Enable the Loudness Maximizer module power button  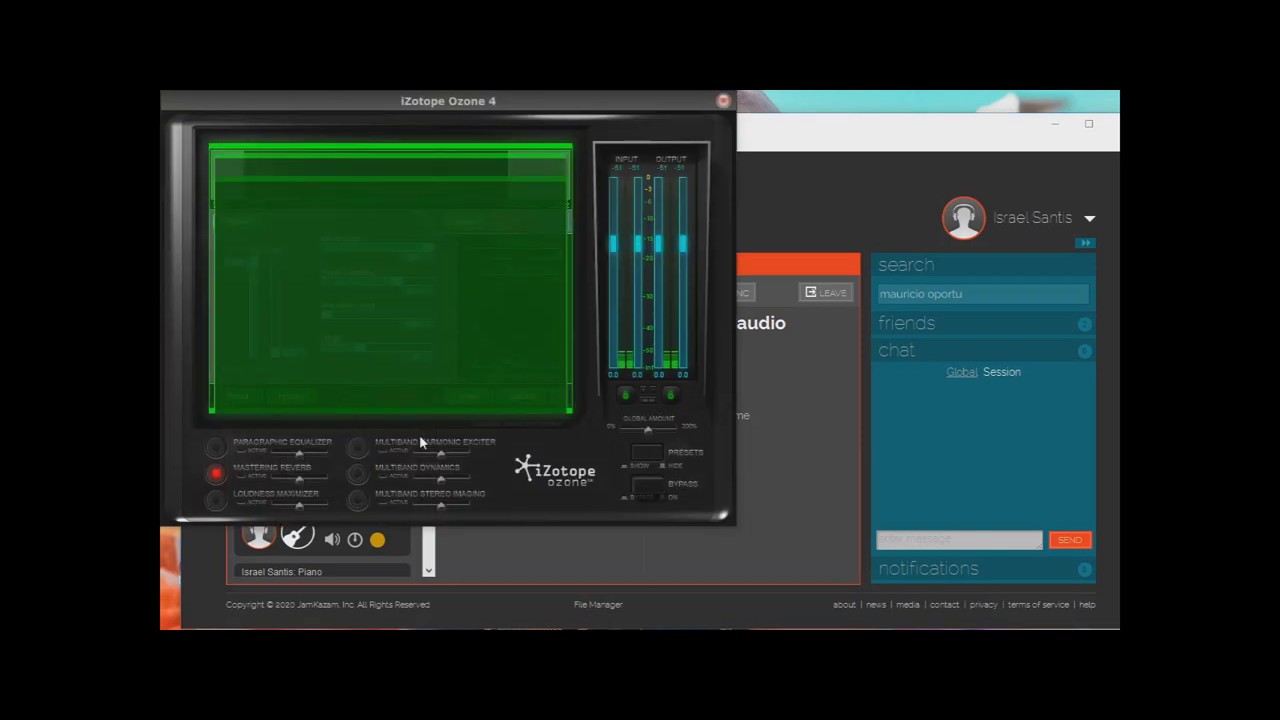click(216, 500)
